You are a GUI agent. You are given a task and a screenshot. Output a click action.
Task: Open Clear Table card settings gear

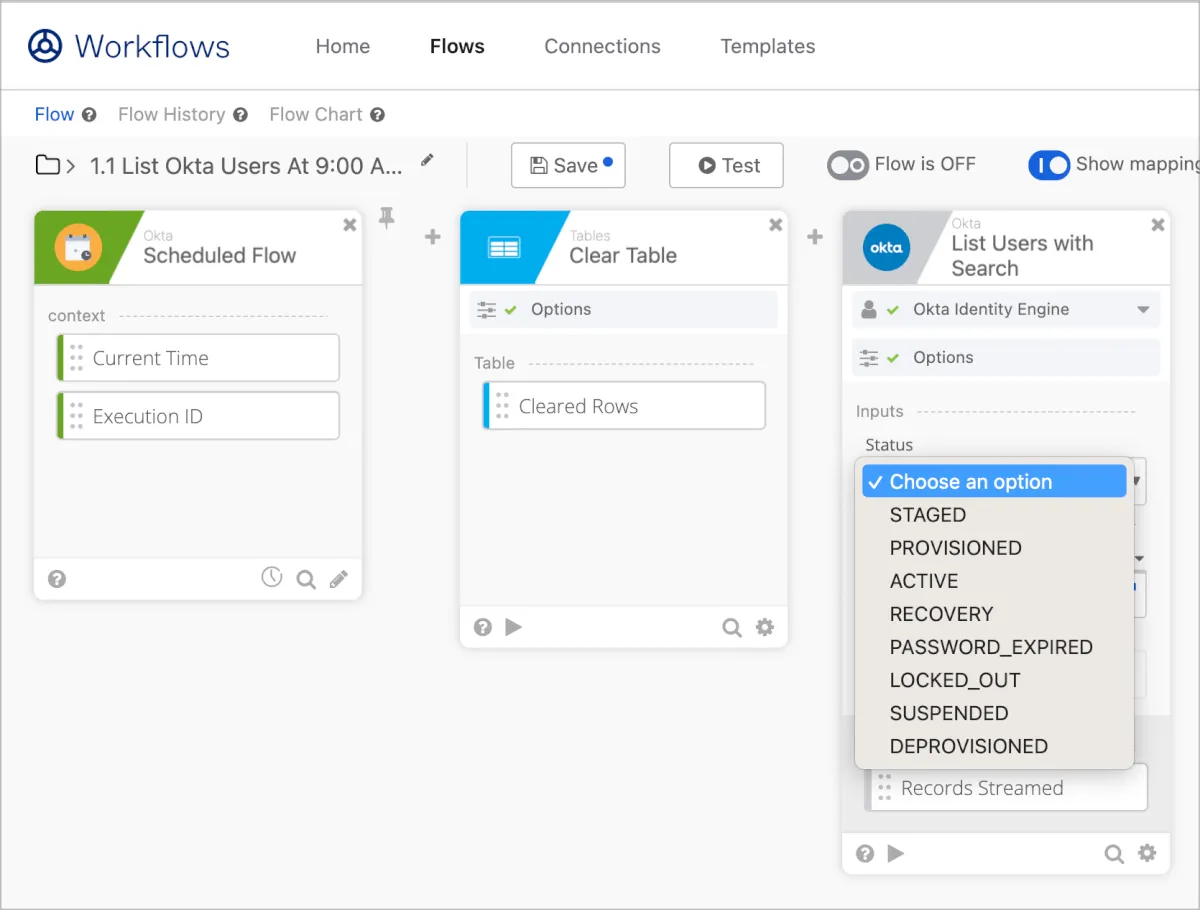pyautogui.click(x=765, y=627)
